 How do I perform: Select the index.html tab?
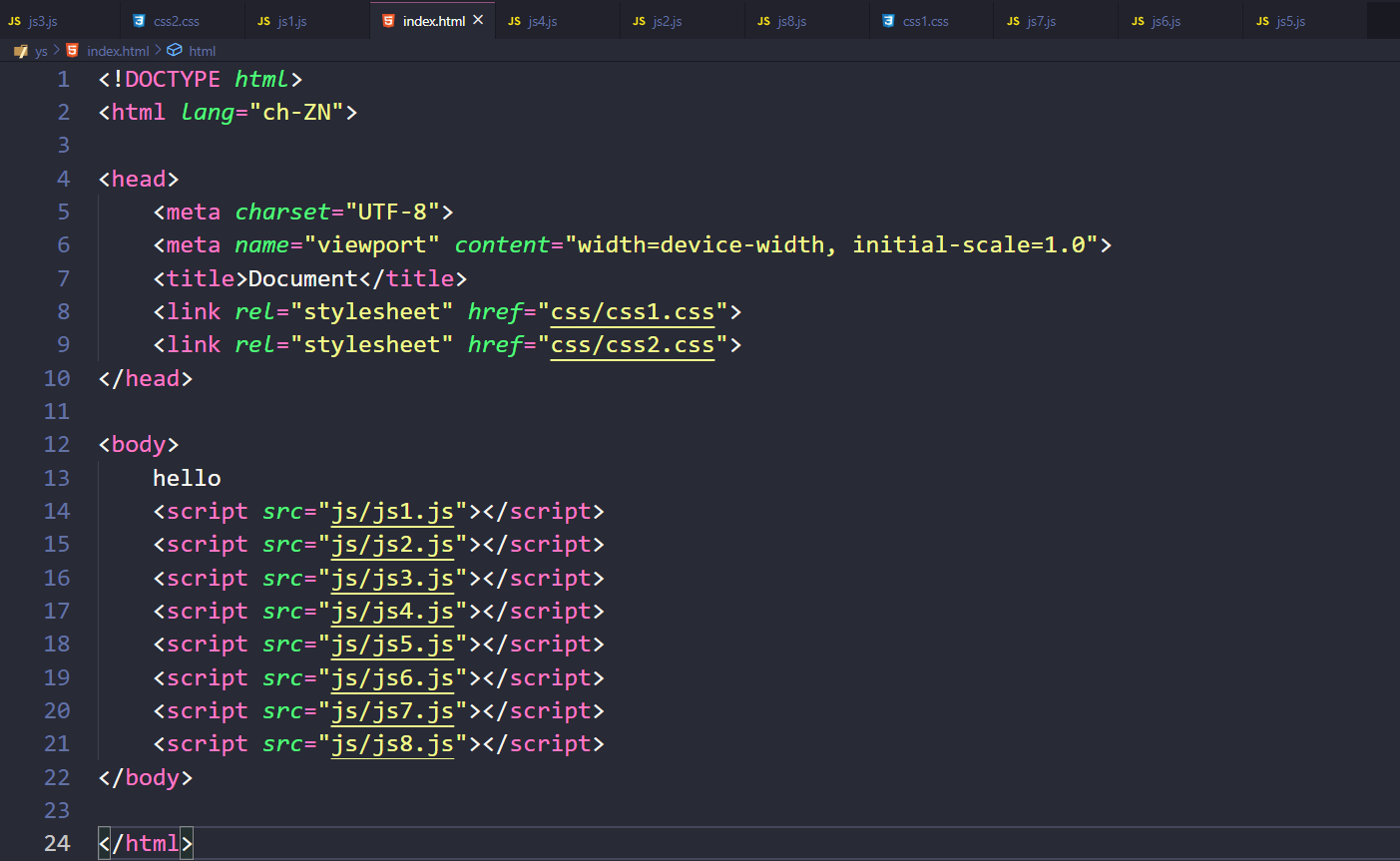[x=433, y=21]
